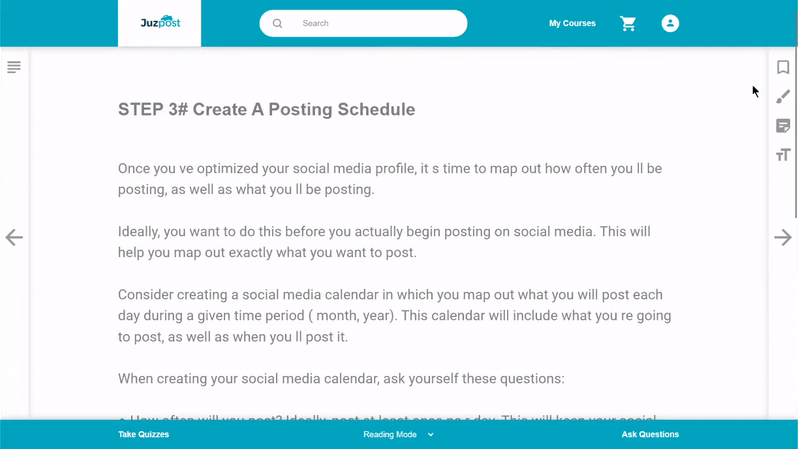This screenshot has height=449, width=798.
Task: Focus the Search input field
Action: click(x=363, y=23)
